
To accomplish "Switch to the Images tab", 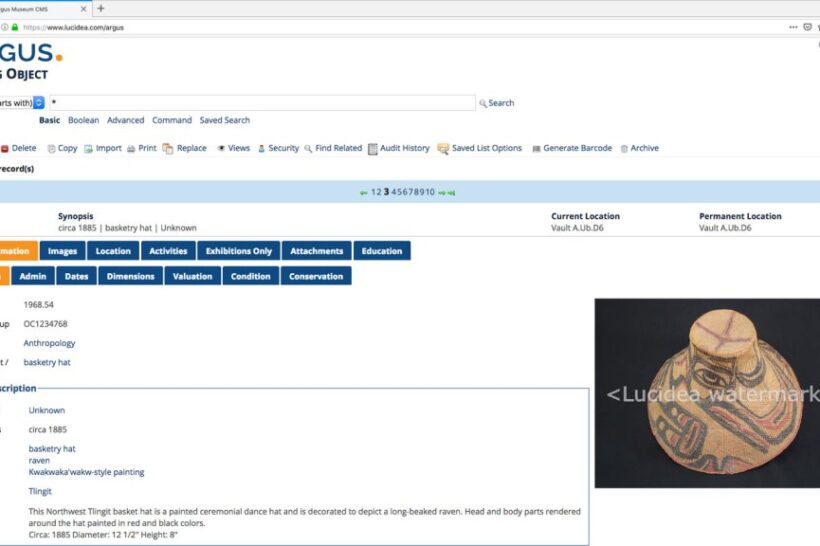I will click(x=62, y=251).
